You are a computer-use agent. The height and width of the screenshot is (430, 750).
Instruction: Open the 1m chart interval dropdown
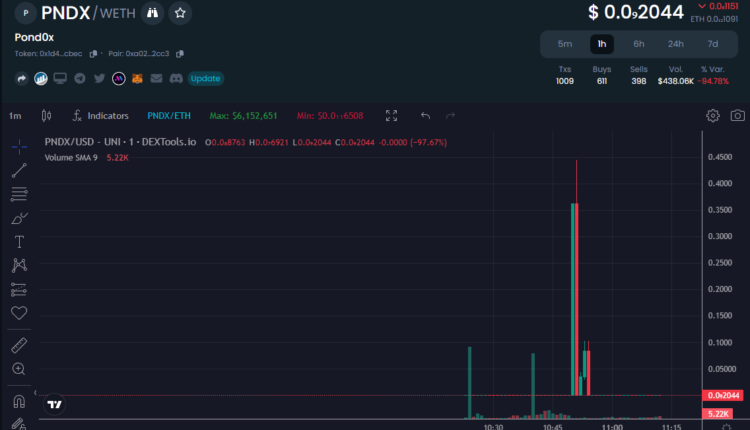pos(15,116)
